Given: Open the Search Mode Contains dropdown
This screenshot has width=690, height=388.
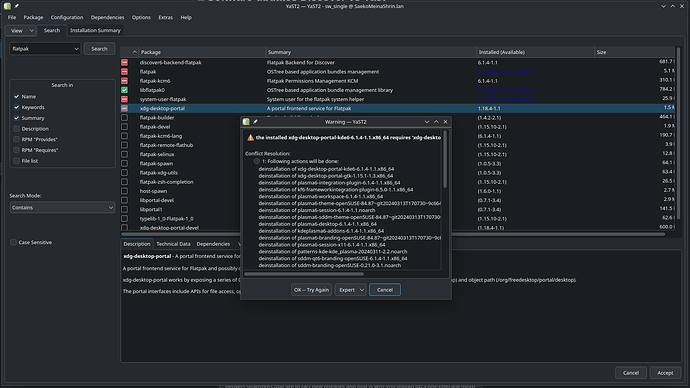Looking at the screenshot, I should (62, 208).
